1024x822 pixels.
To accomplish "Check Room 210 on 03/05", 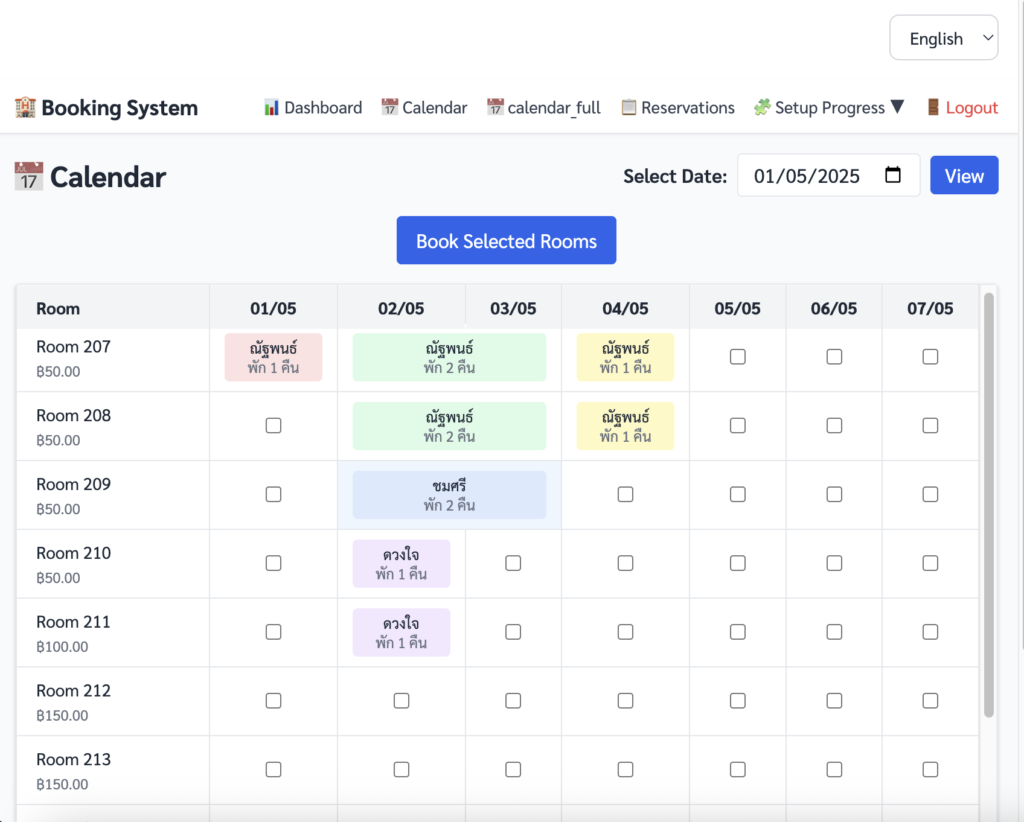I will point(513,563).
